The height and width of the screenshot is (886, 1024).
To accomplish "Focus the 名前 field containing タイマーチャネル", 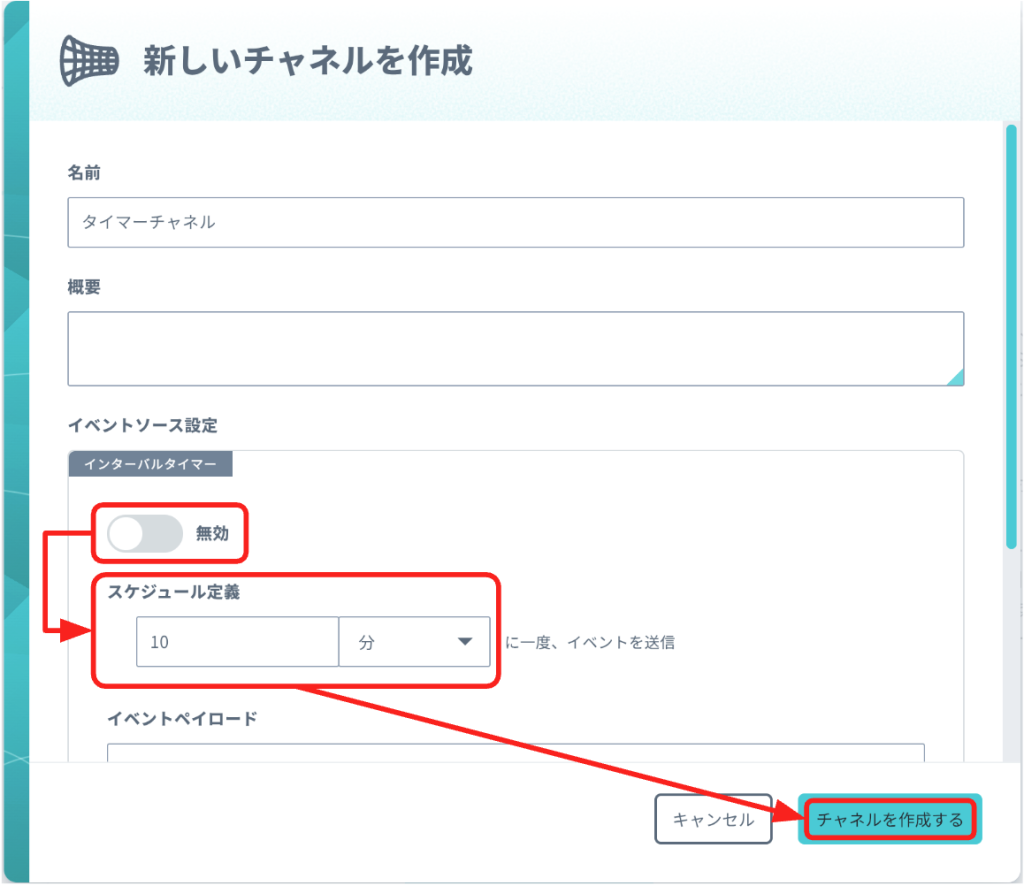I will 515,222.
